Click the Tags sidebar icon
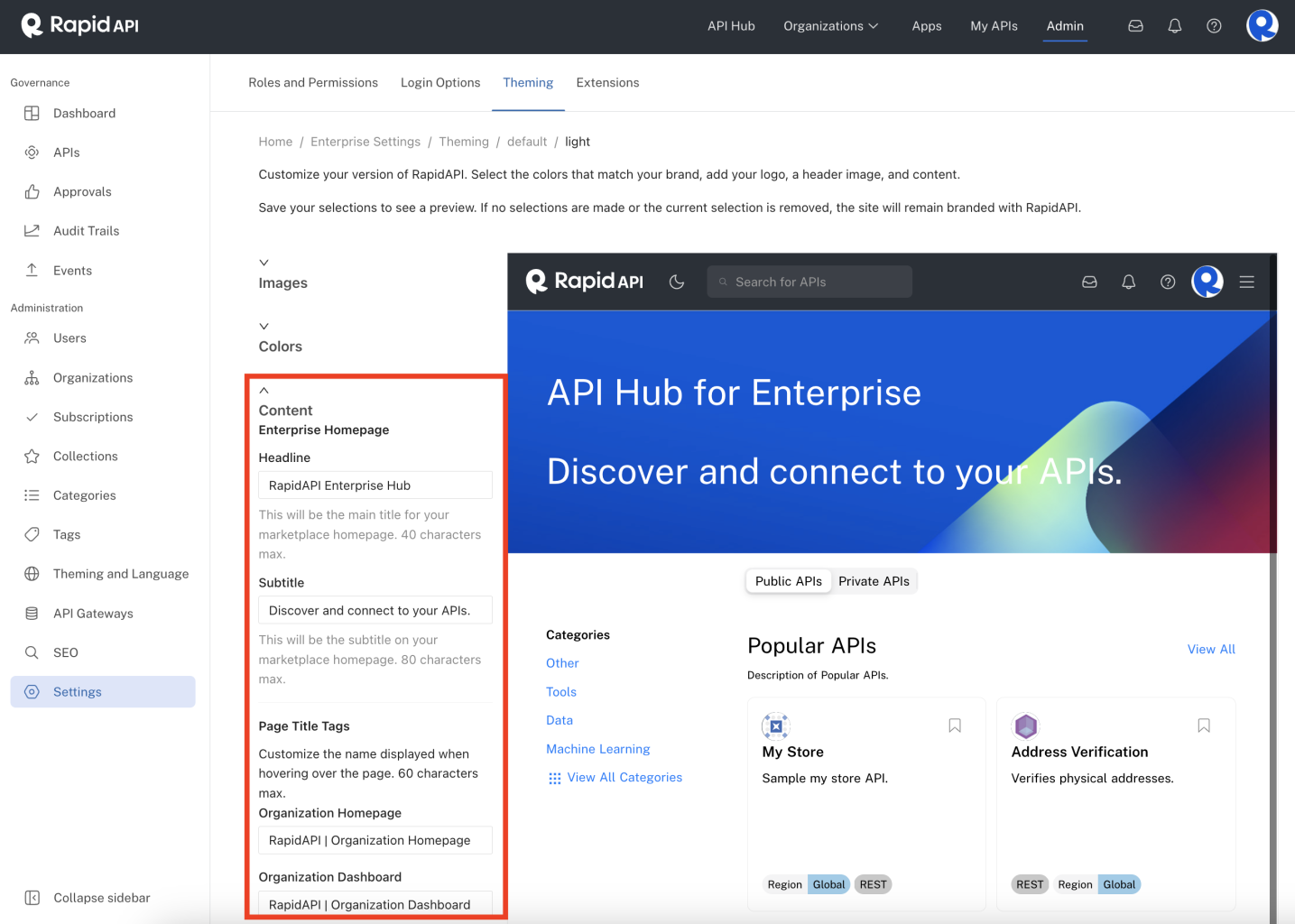 (32, 534)
